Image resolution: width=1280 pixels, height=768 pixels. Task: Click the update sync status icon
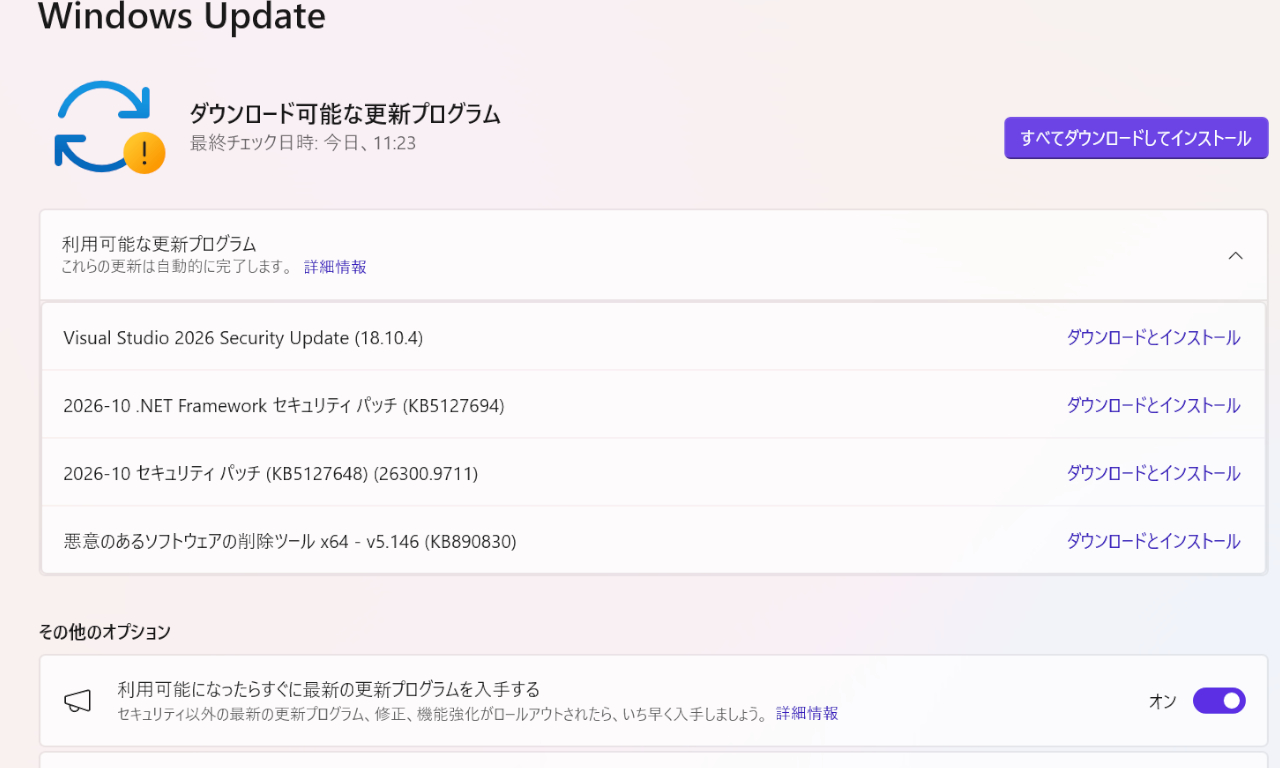(x=108, y=127)
